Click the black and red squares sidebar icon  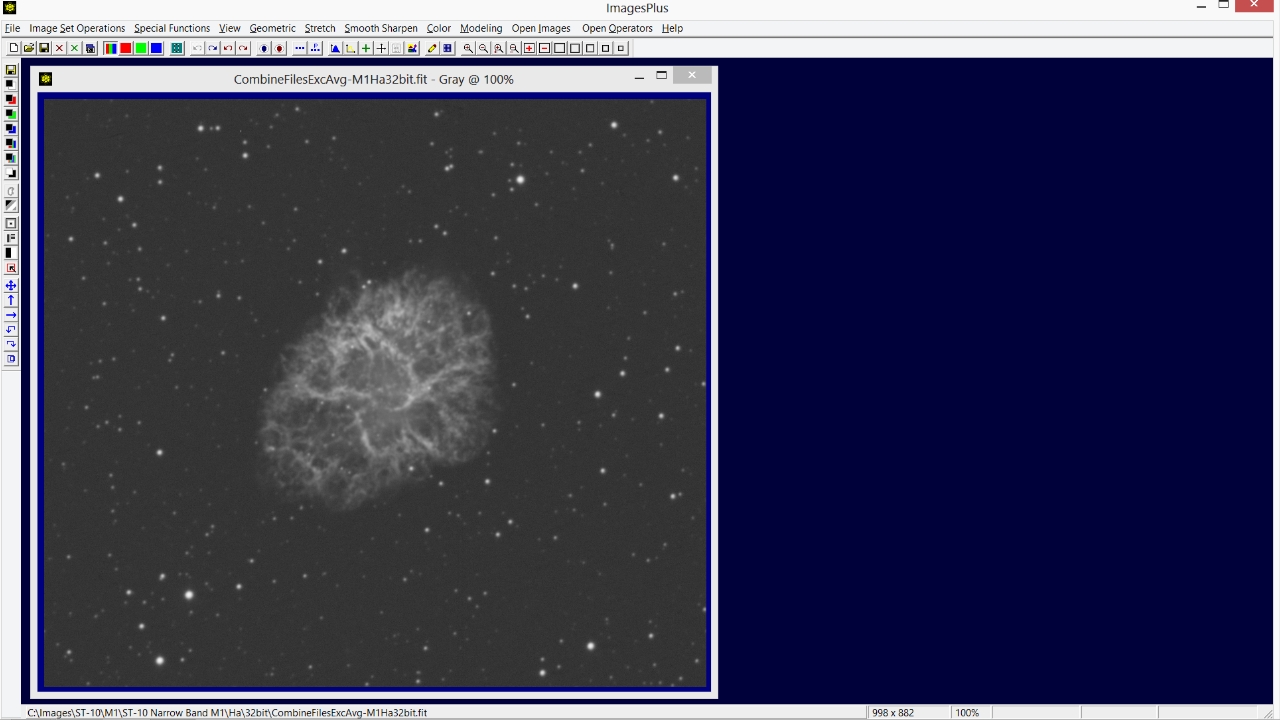[x=11, y=99]
